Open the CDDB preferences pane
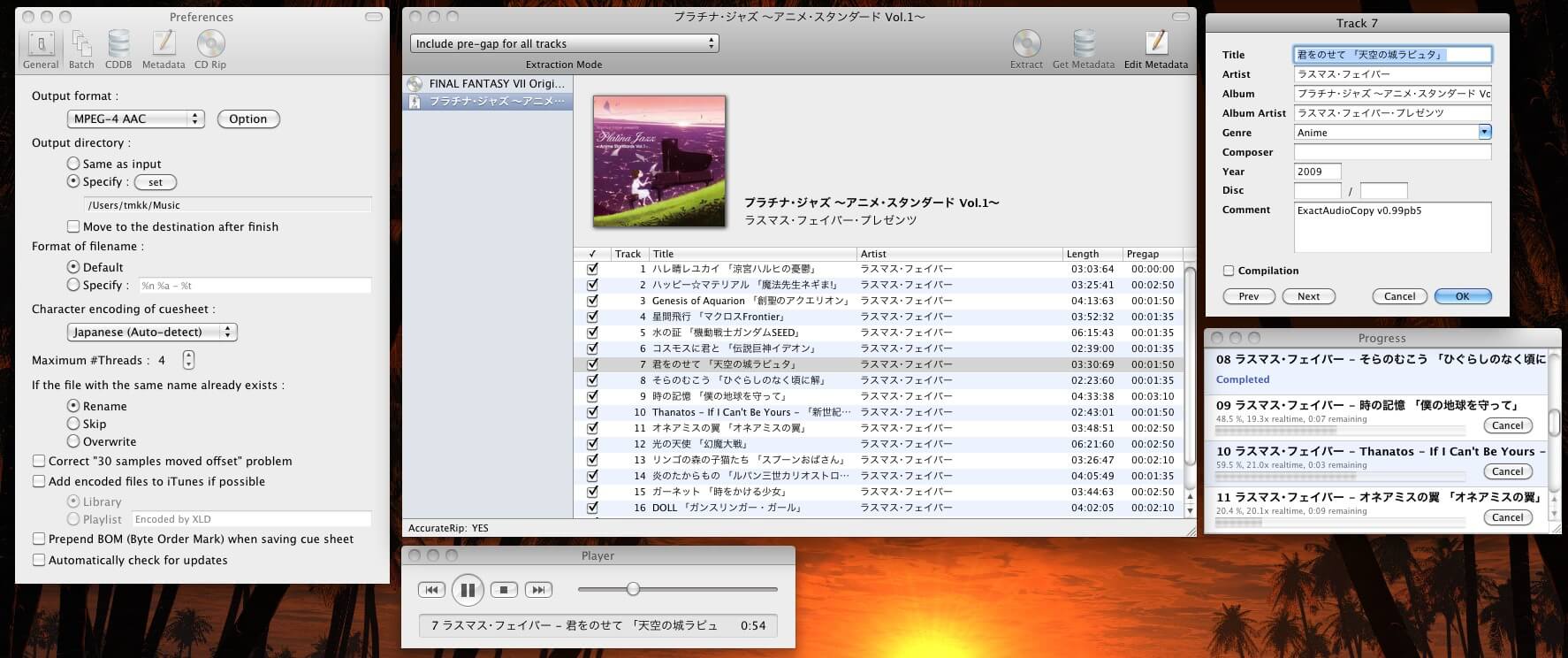1568x658 pixels. [x=118, y=49]
